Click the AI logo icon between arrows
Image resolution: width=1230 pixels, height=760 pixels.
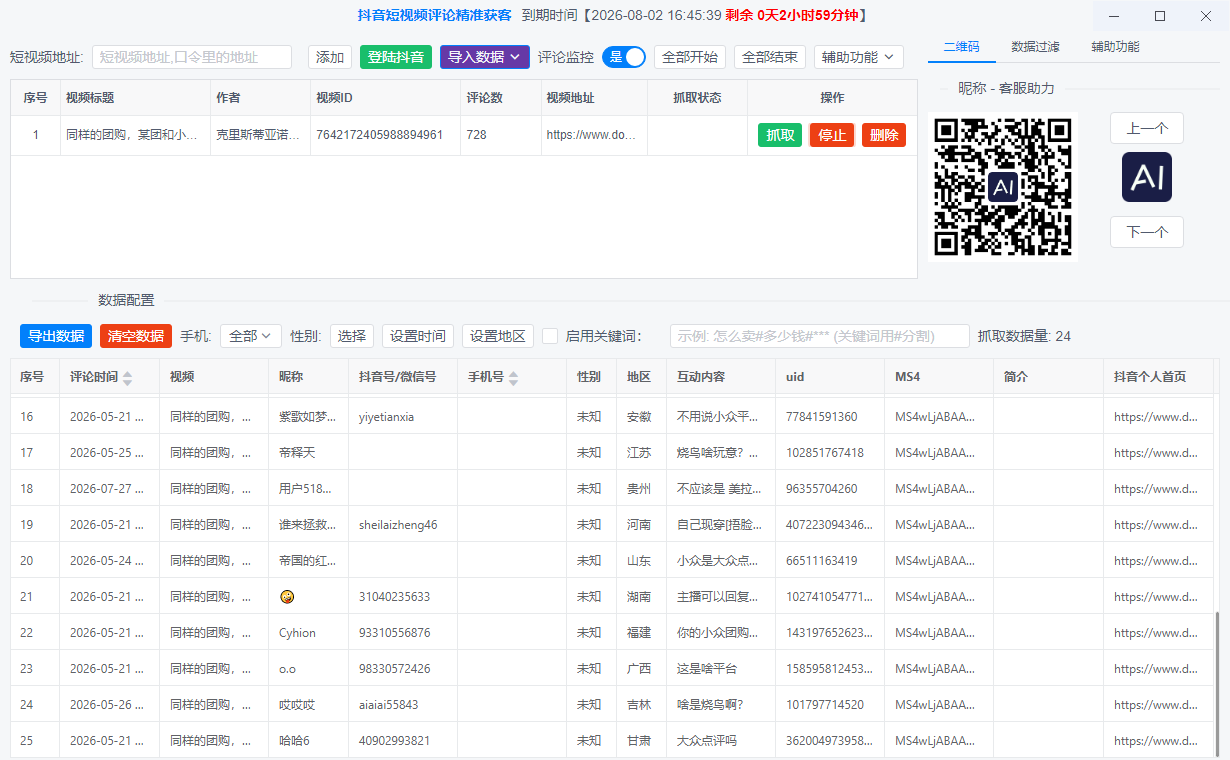[1147, 177]
